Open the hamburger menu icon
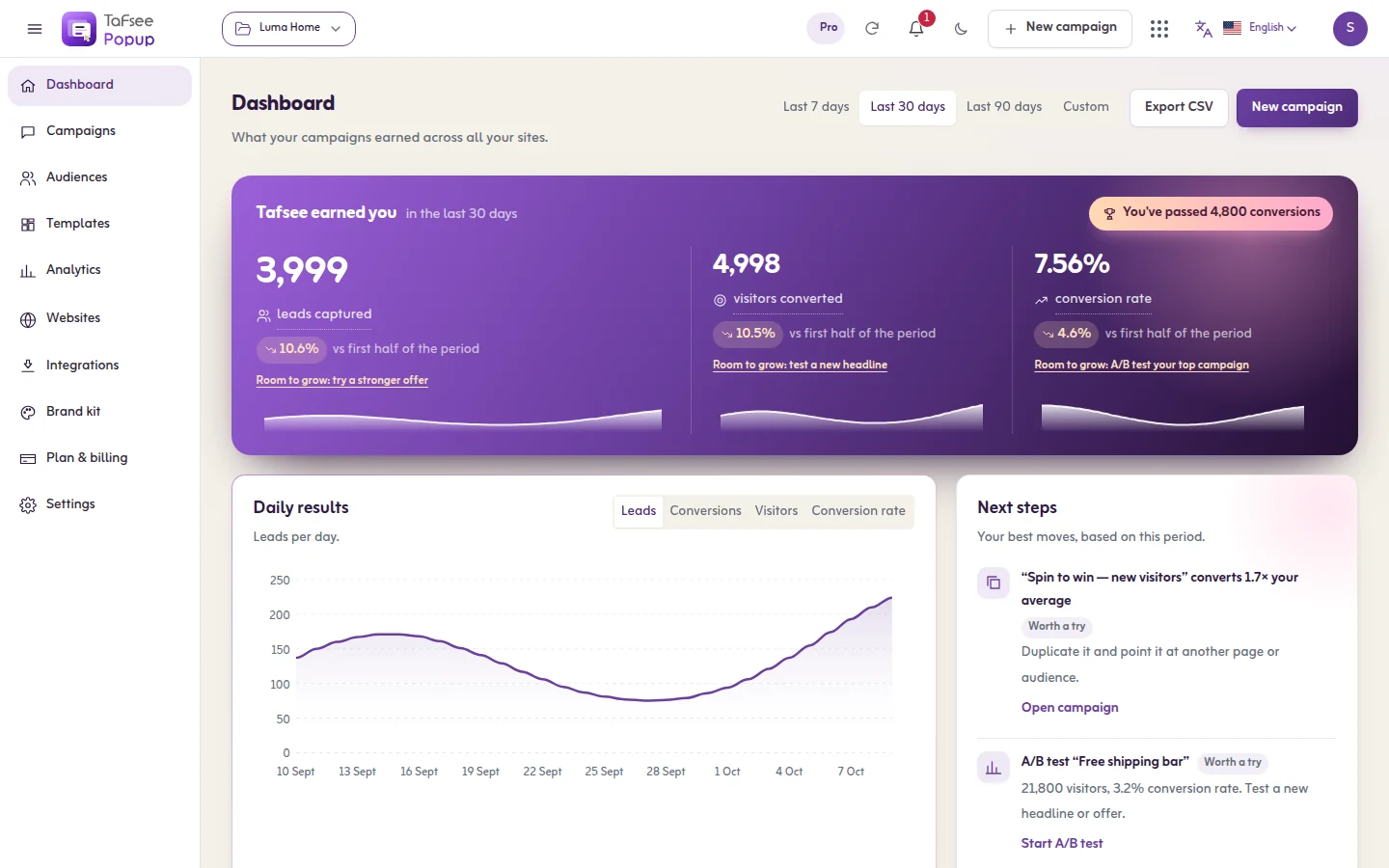This screenshot has width=1389, height=868. click(x=35, y=29)
